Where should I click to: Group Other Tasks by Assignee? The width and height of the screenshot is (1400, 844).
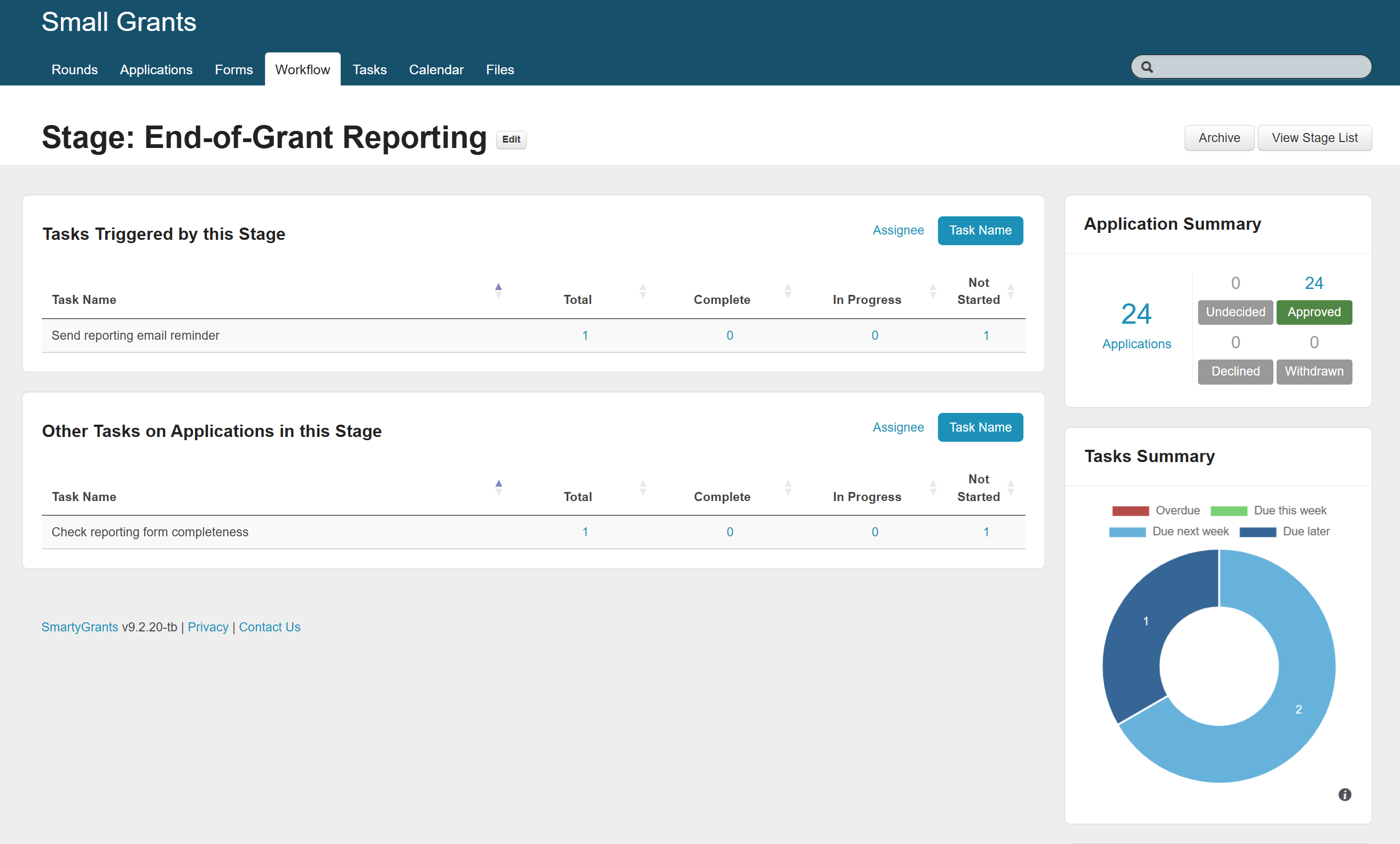click(x=898, y=427)
